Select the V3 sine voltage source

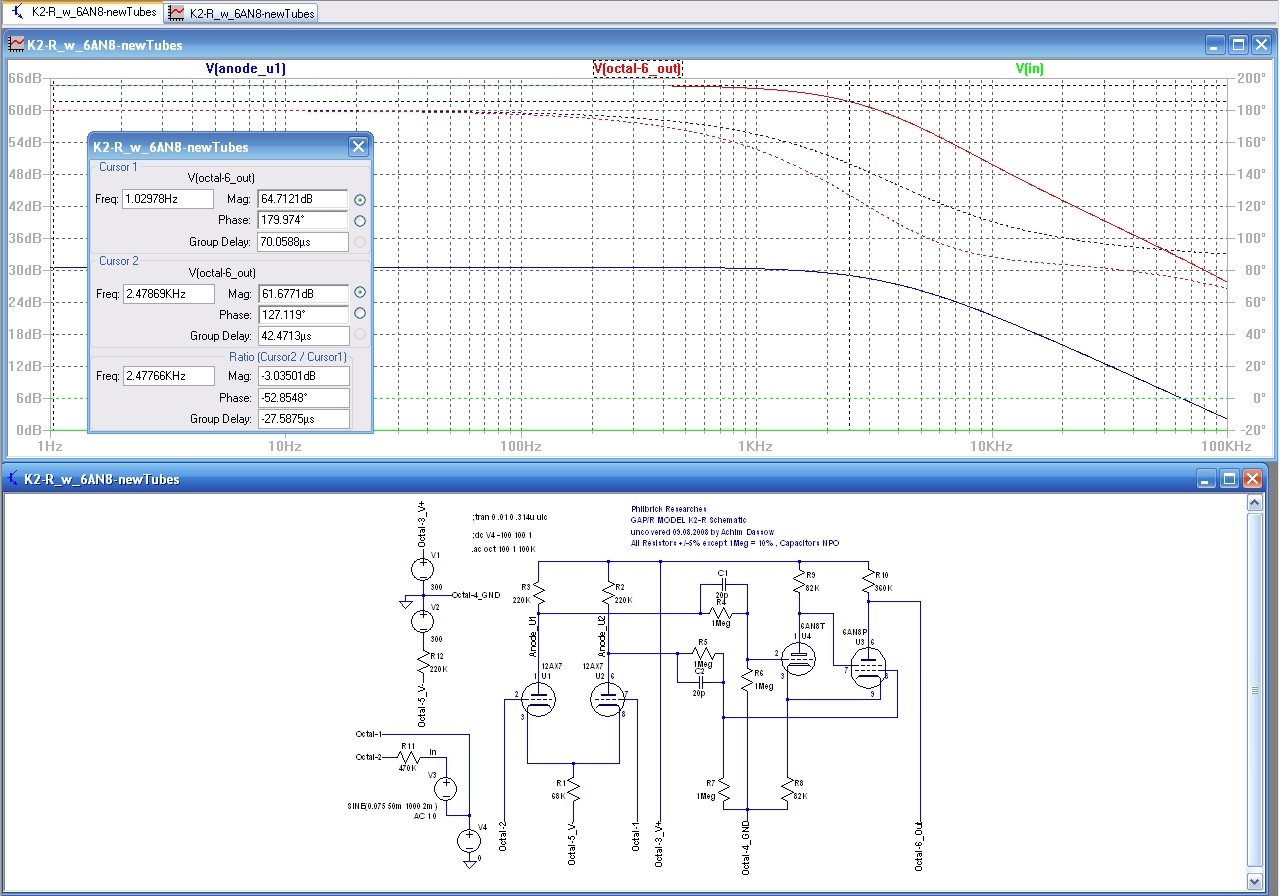click(447, 789)
